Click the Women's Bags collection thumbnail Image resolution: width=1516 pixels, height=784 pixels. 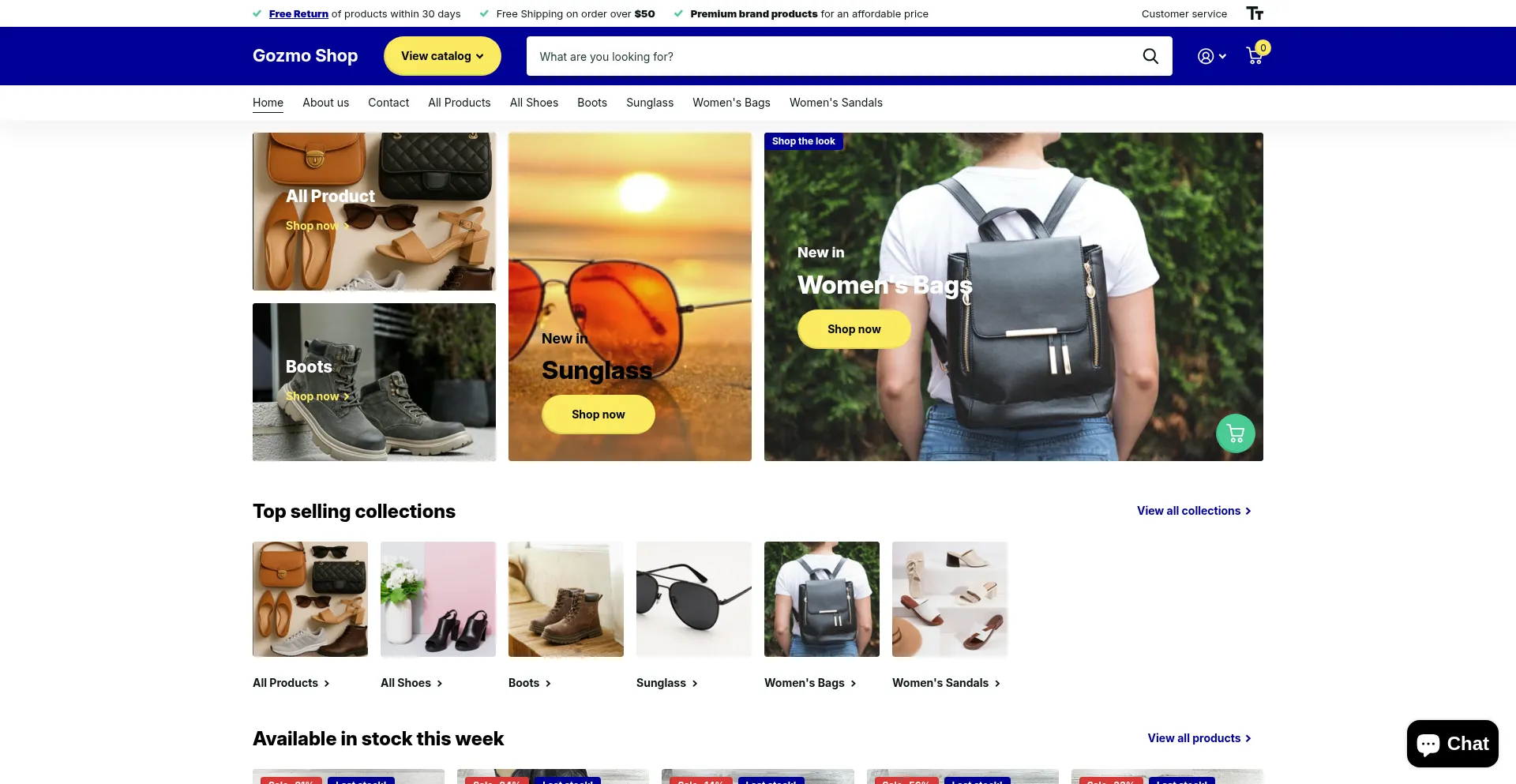click(822, 599)
